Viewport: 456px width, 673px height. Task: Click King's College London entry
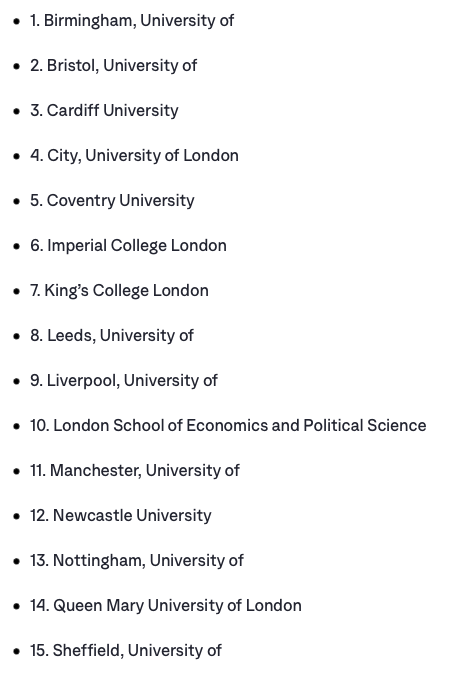point(119,291)
